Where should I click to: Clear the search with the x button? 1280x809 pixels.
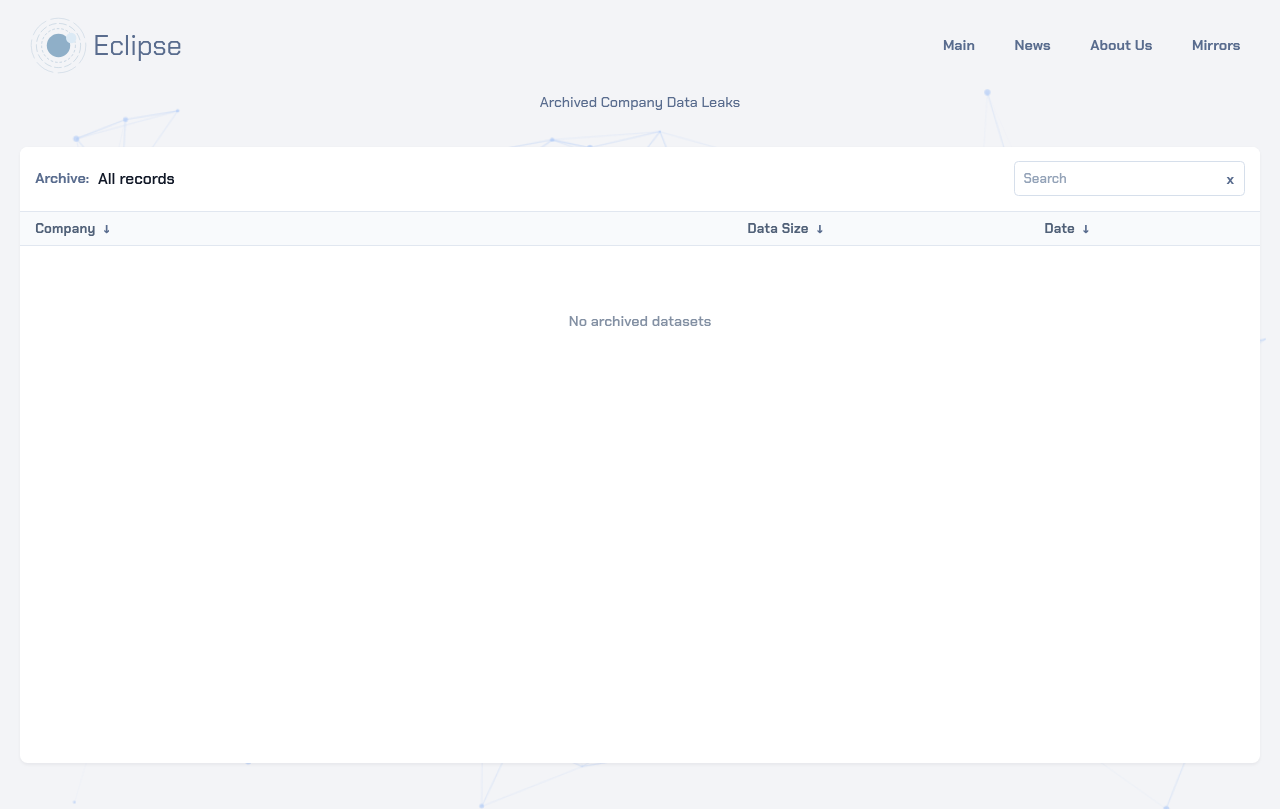1230,180
